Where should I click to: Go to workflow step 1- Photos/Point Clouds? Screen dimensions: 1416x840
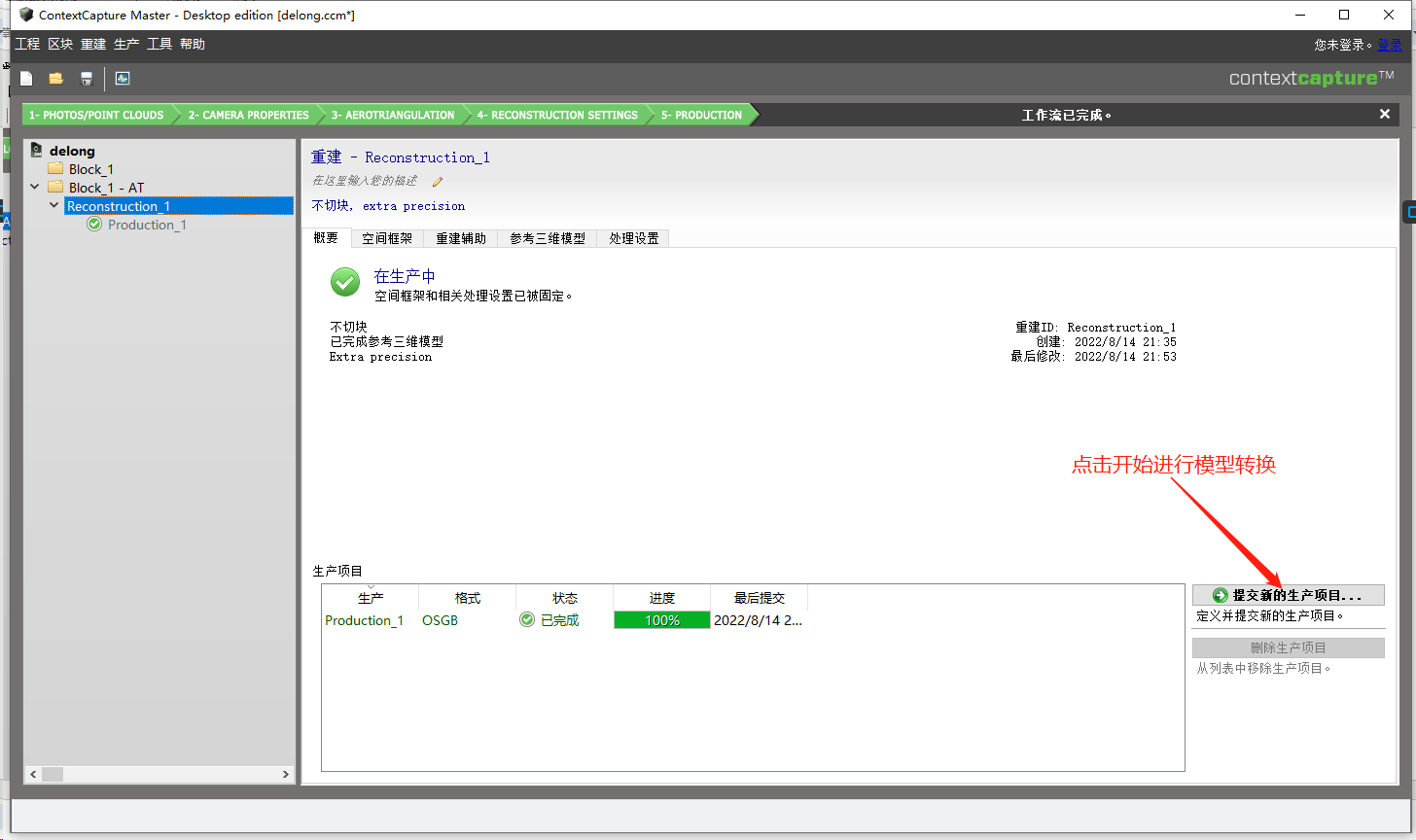pos(97,115)
